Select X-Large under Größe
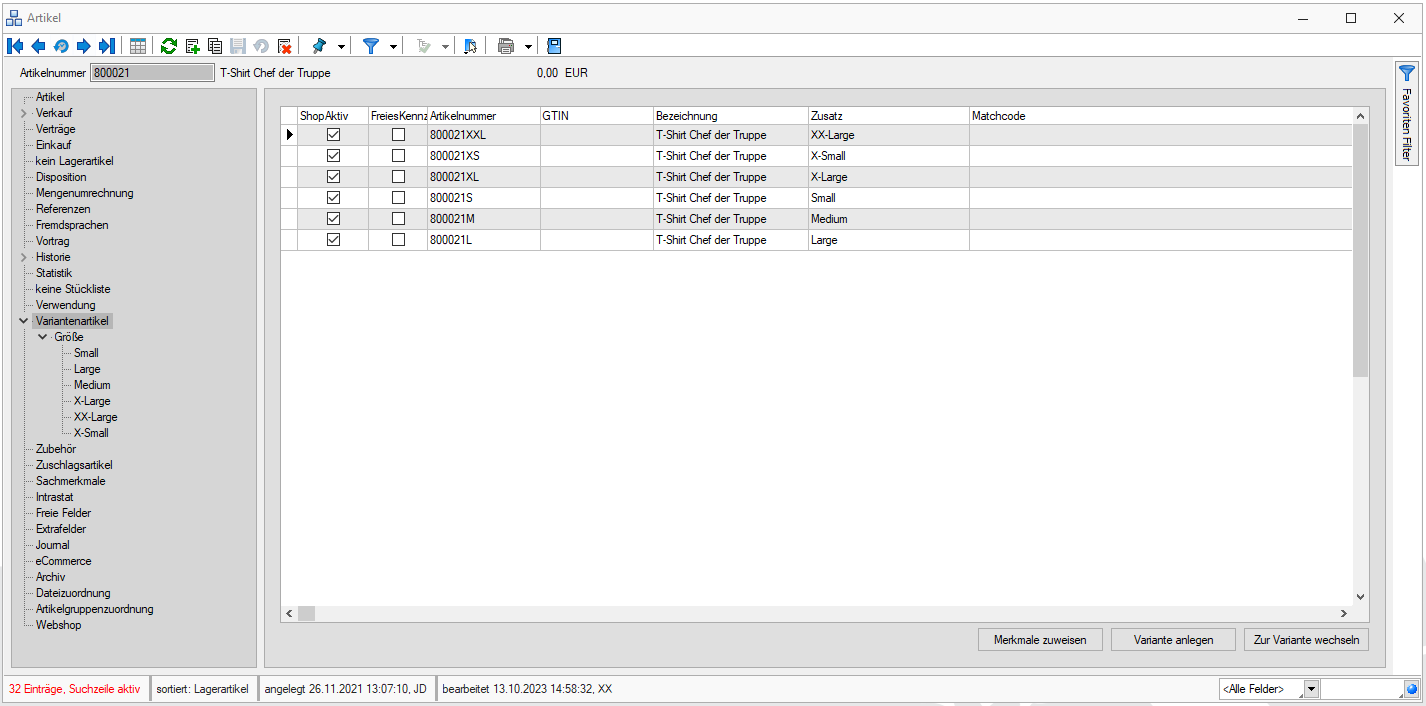 click(92, 401)
